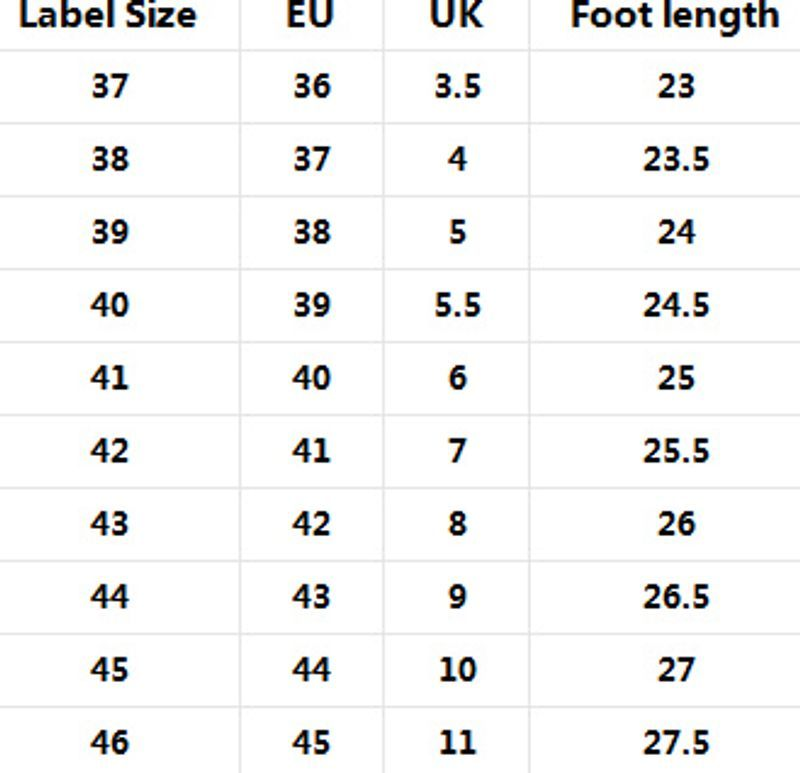Click UK size 3.5 cell
The image size is (800, 773).
[x=457, y=86]
